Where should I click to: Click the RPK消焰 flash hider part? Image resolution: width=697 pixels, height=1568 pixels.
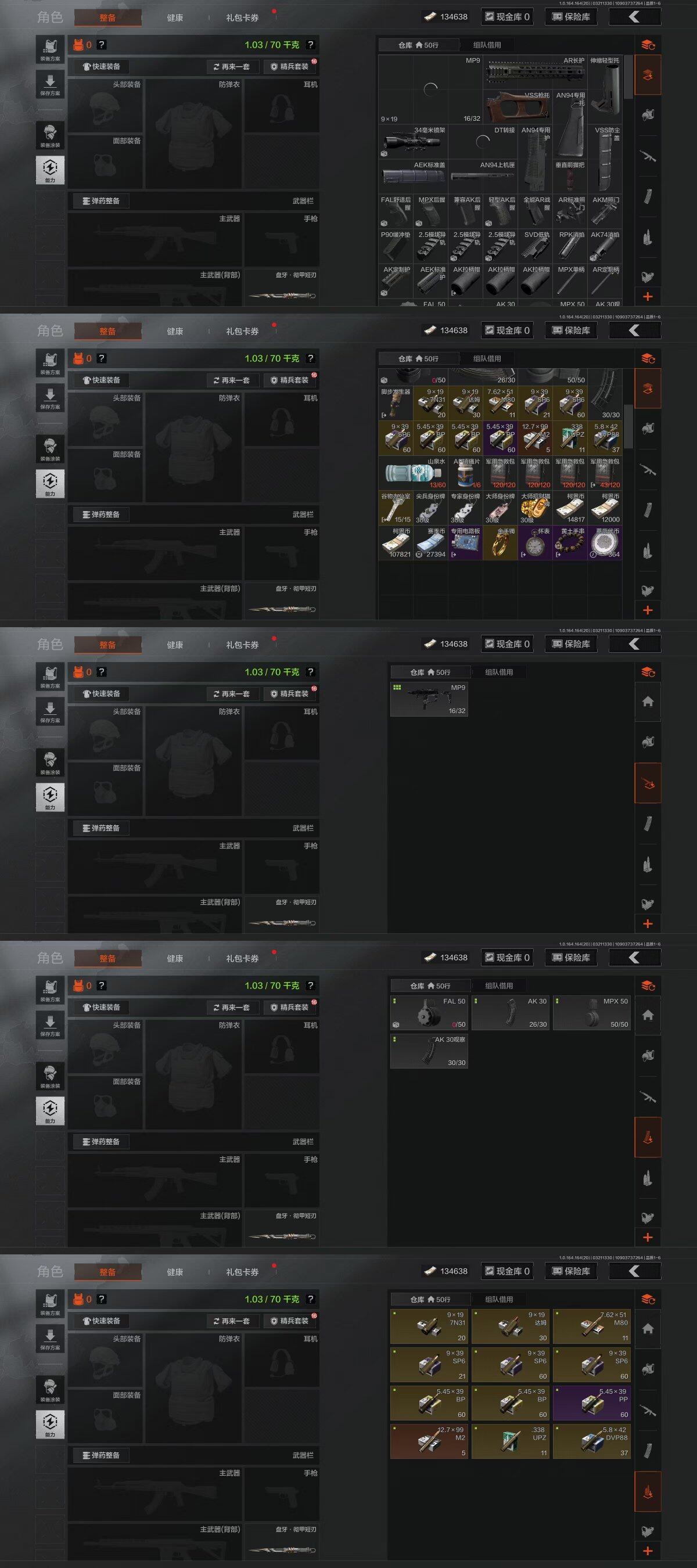(x=570, y=246)
